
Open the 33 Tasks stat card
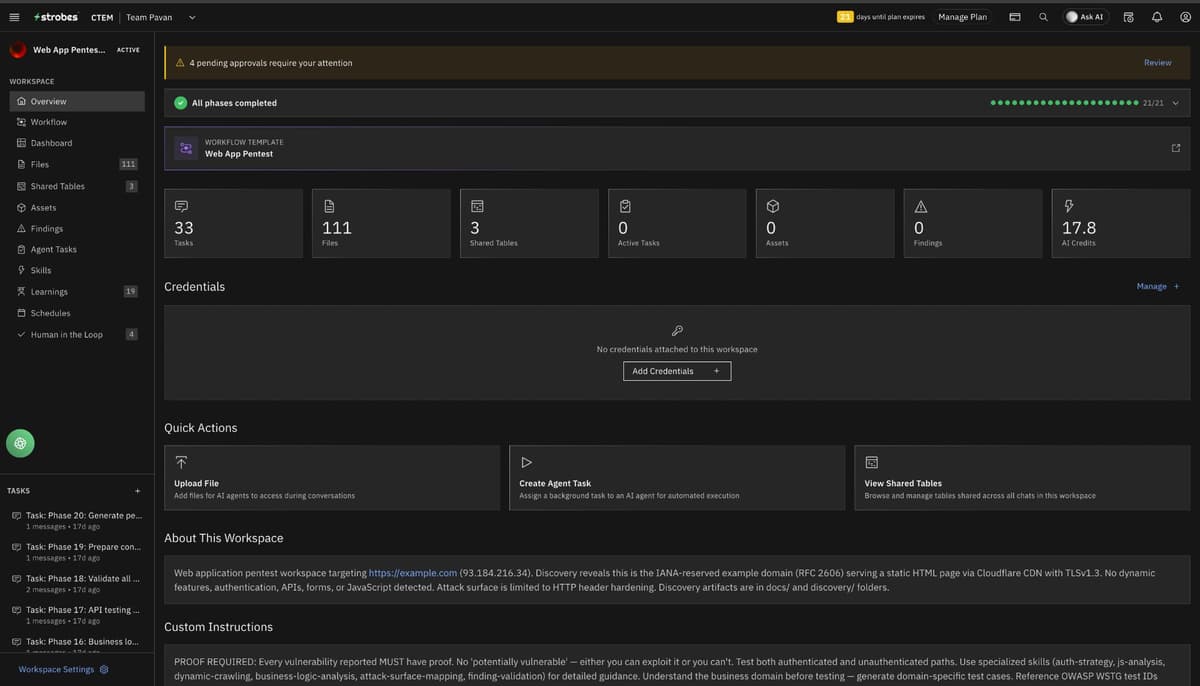[x=233, y=224]
